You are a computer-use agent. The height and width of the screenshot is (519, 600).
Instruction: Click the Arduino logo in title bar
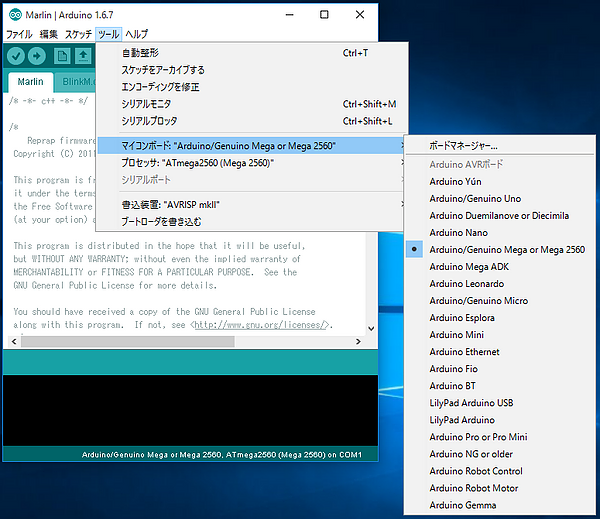tap(15, 15)
